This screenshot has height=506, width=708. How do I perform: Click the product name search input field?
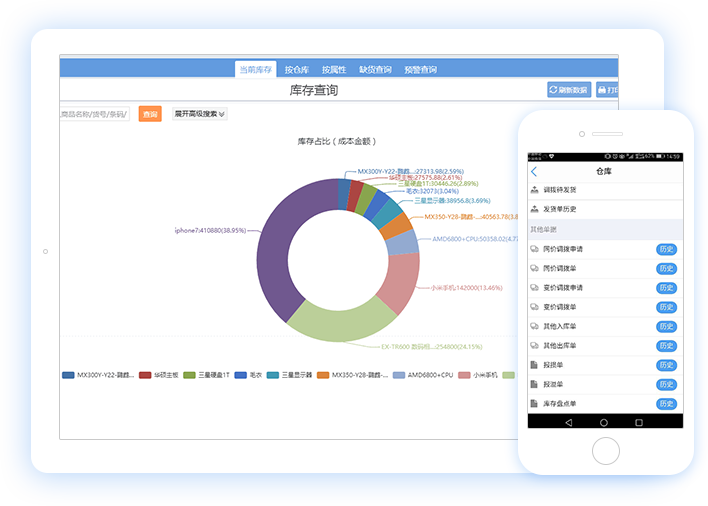(x=94, y=114)
